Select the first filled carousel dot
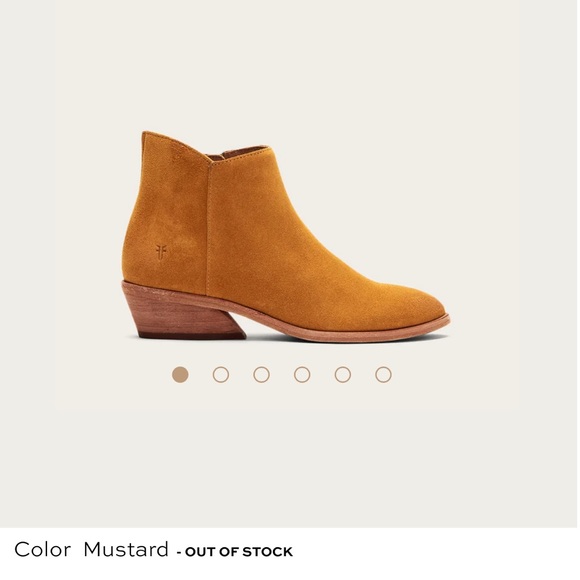Screen dimensions: 580x580 (x=180, y=374)
